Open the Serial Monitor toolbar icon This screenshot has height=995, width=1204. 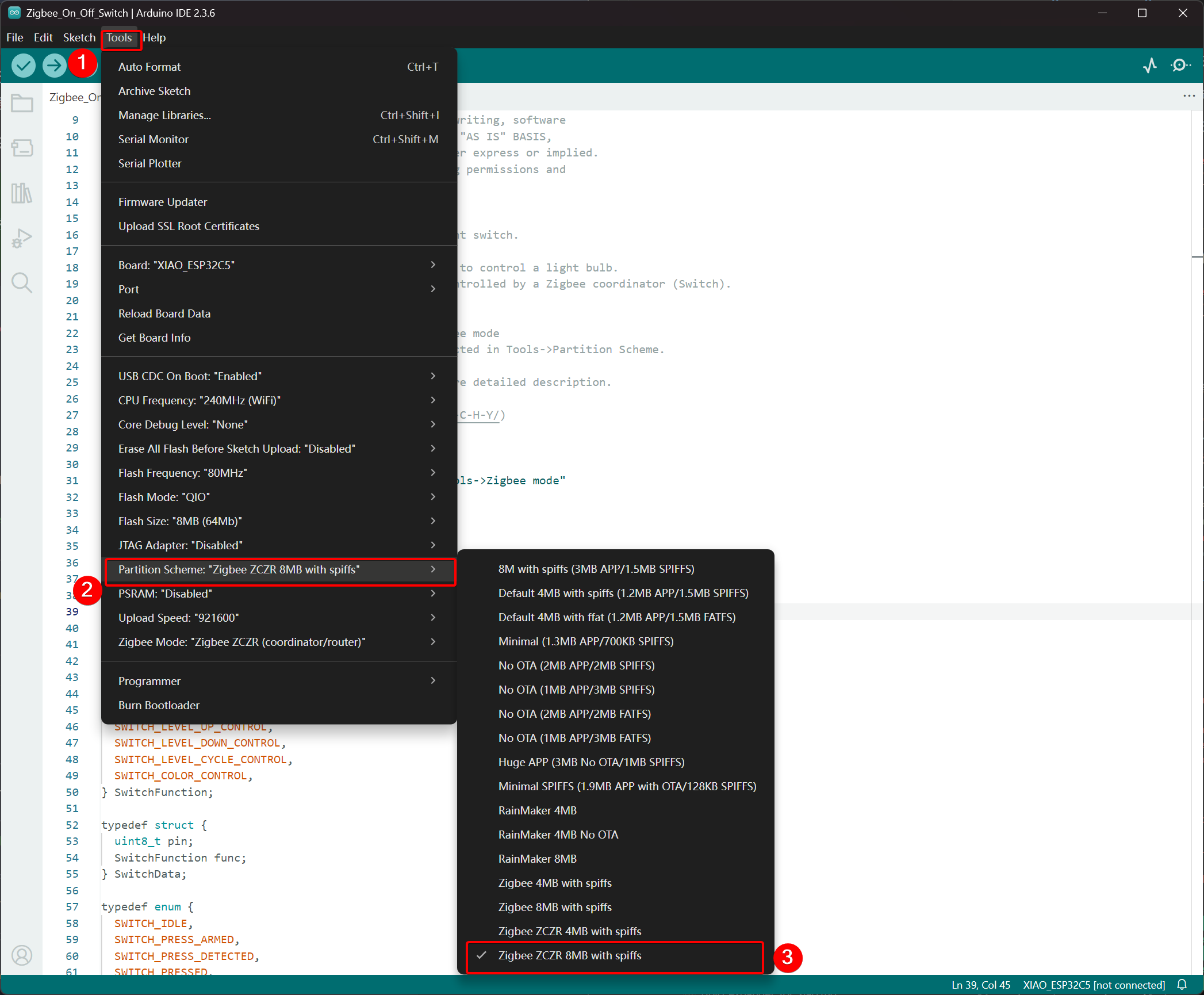pos(1180,66)
